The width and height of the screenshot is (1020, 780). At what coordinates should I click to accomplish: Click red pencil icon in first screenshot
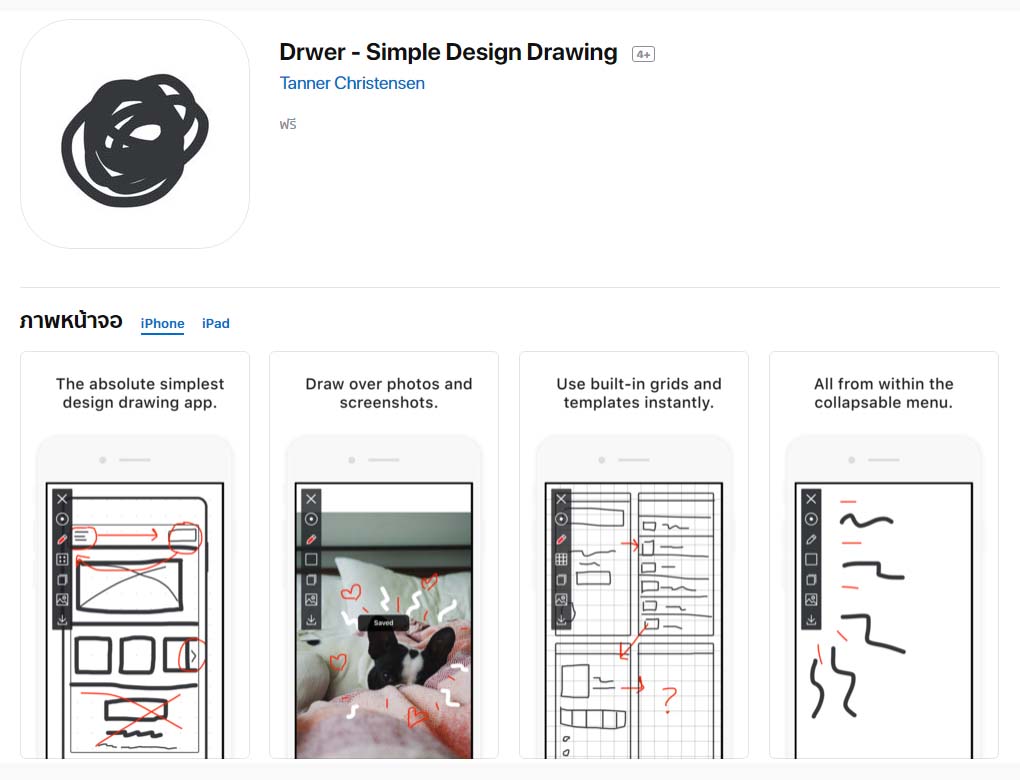point(62,539)
